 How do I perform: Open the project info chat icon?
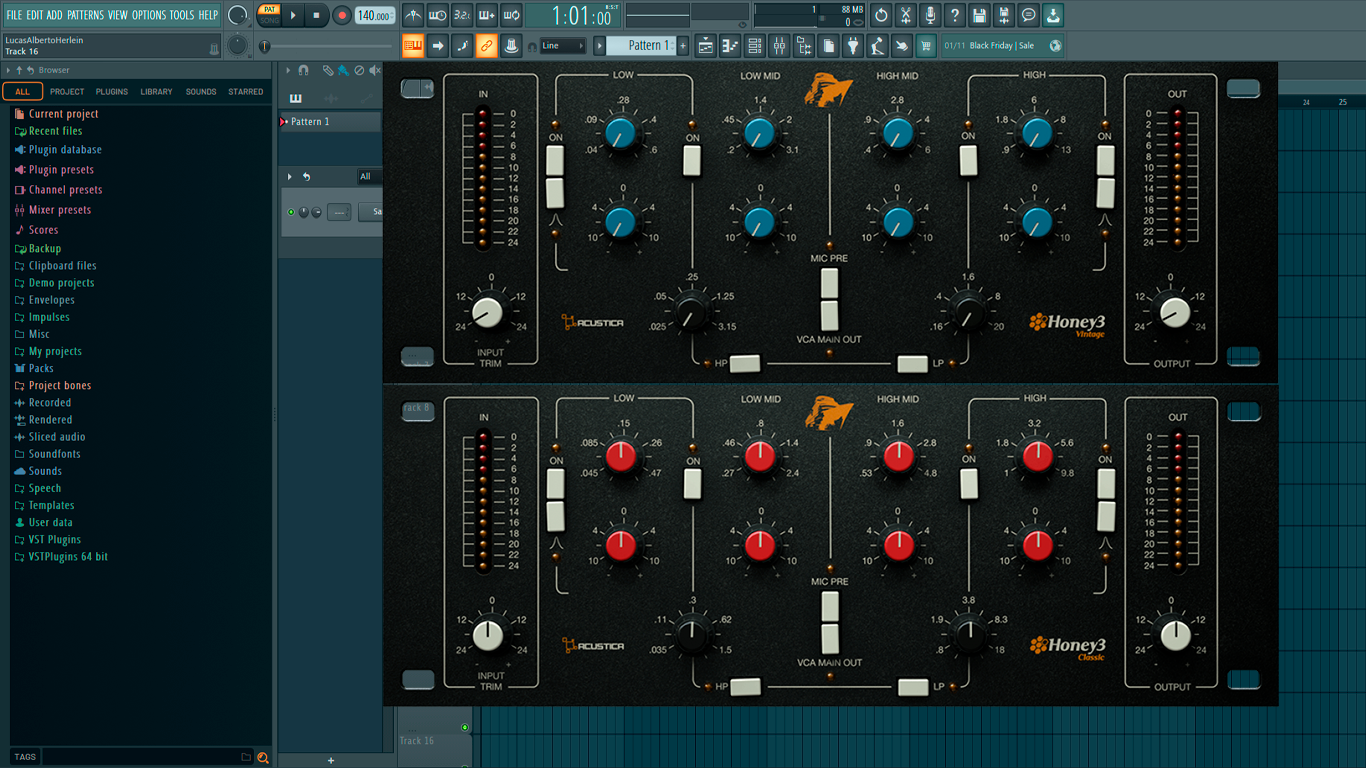pyautogui.click(x=1028, y=15)
